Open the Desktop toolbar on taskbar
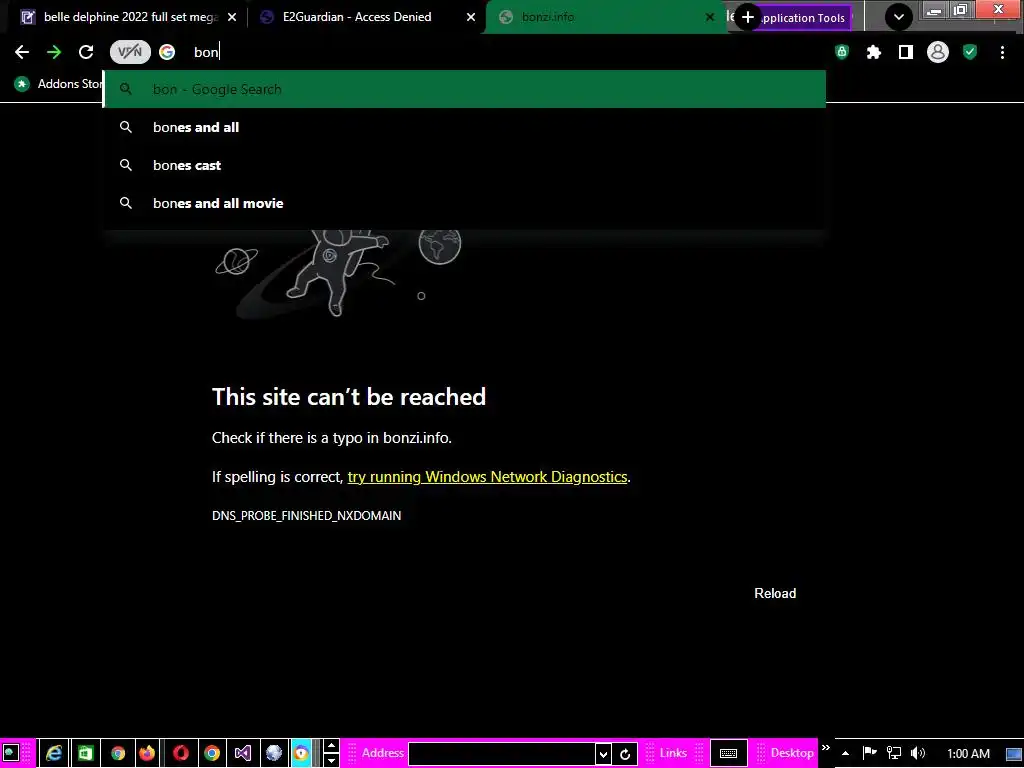 coord(792,753)
